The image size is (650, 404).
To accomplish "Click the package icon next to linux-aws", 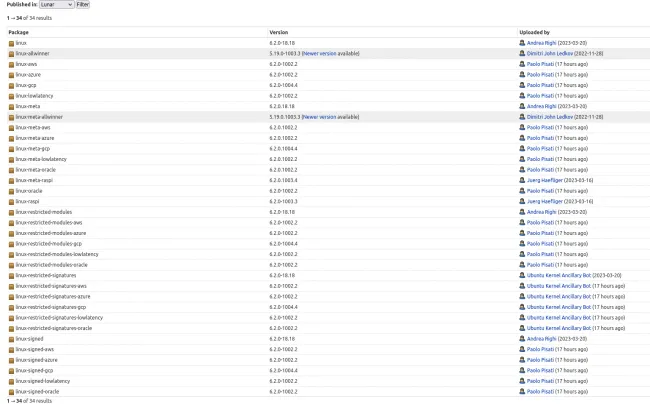I will click(x=12, y=64).
